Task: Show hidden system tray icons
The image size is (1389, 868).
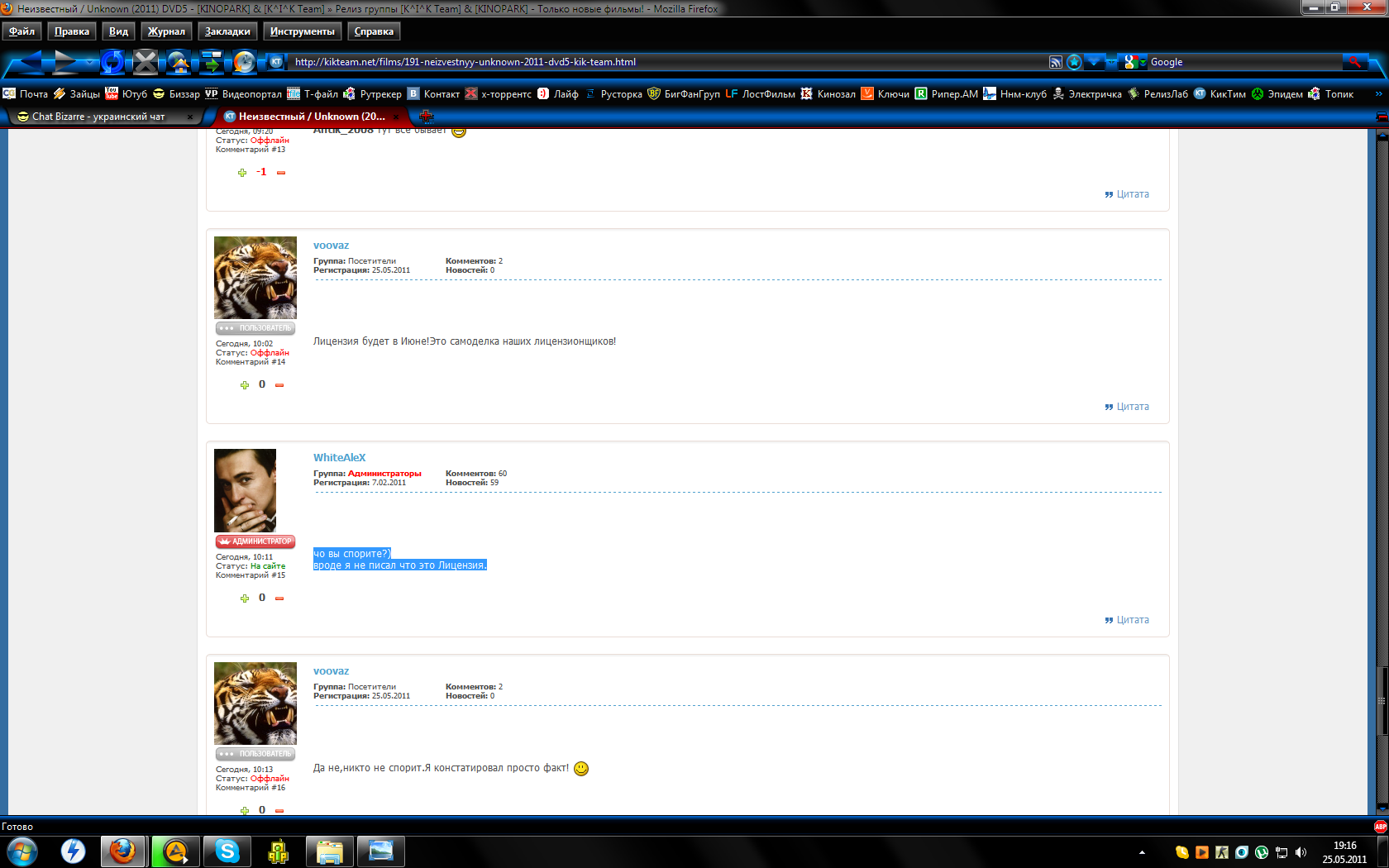Action: [1142, 852]
